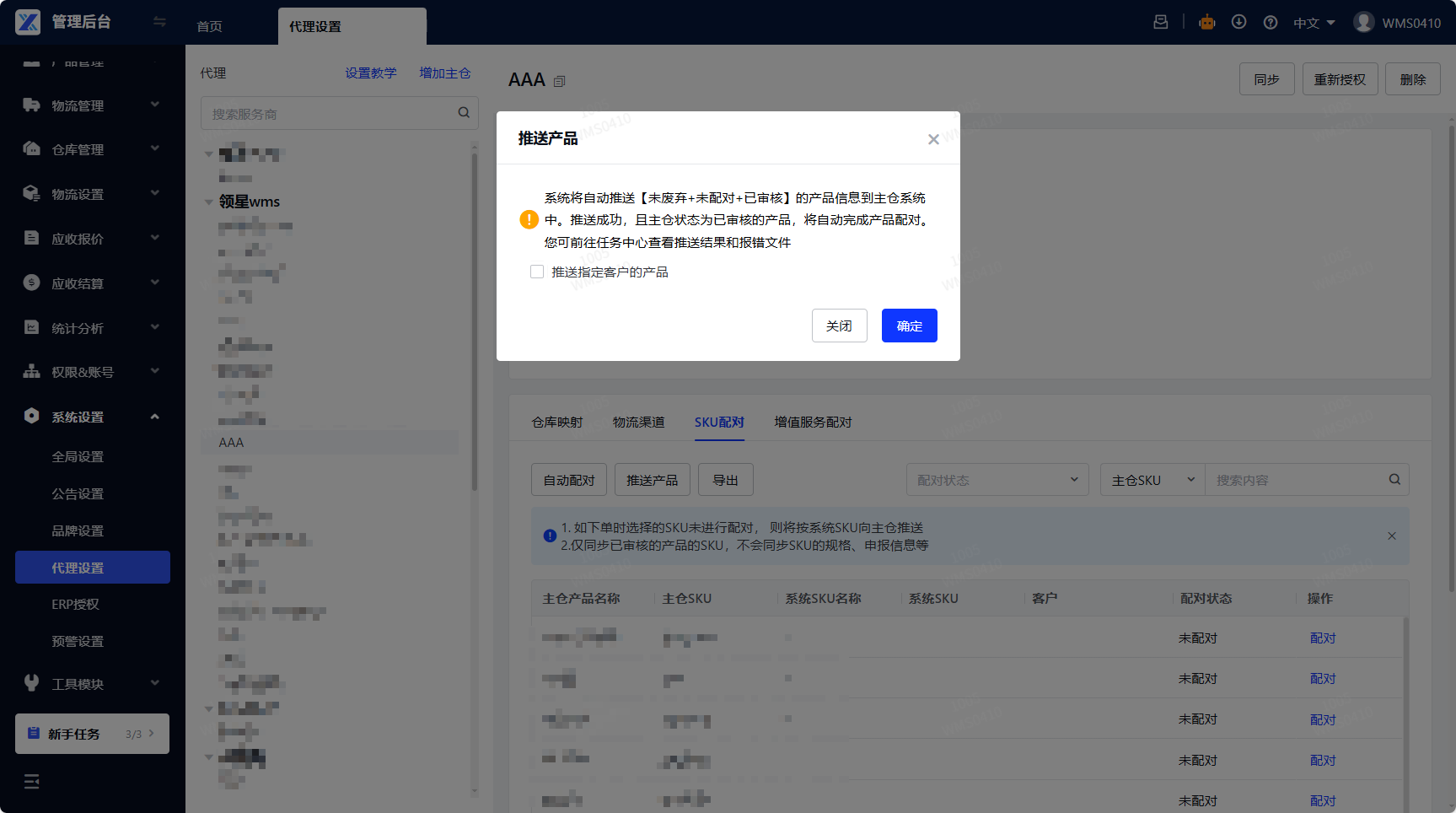Open the download center icon
The image size is (1456, 813).
coord(1238,22)
